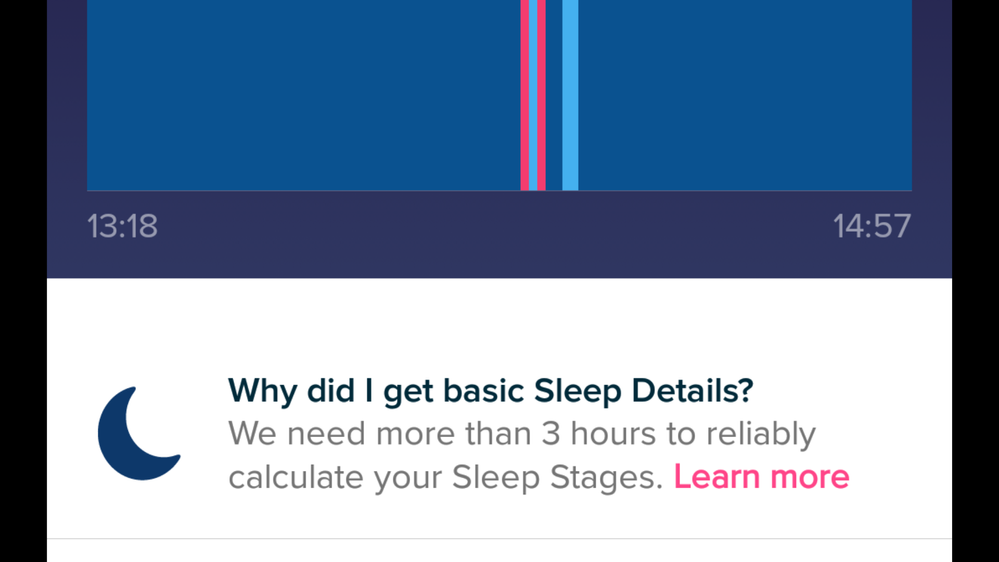999x562 pixels.
Task: Click the 'We need more than 3 hours' text line
Action: pos(521,434)
